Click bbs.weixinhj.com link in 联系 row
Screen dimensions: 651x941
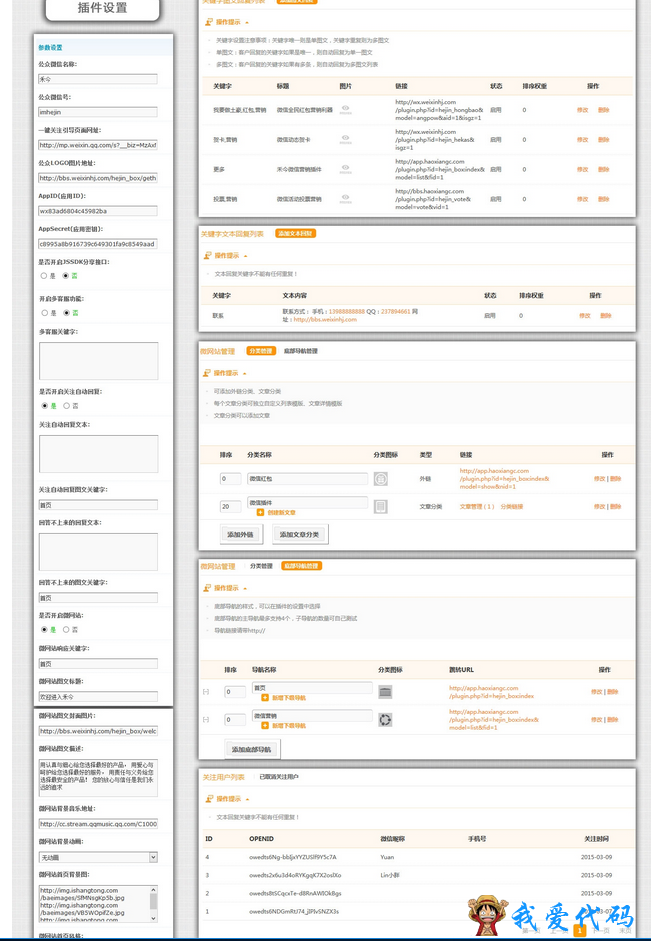[325, 320]
